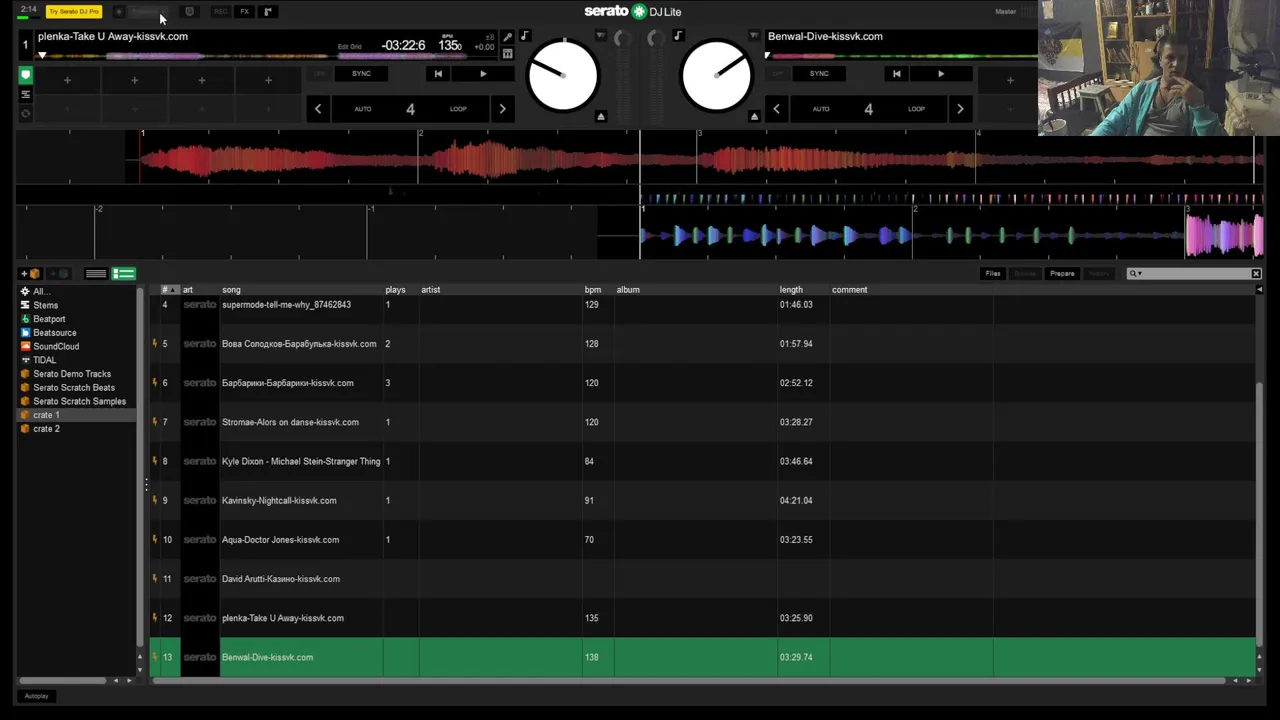1280x720 pixels.
Task: Enable Autoplay at bottom left
Action: (x=36, y=696)
